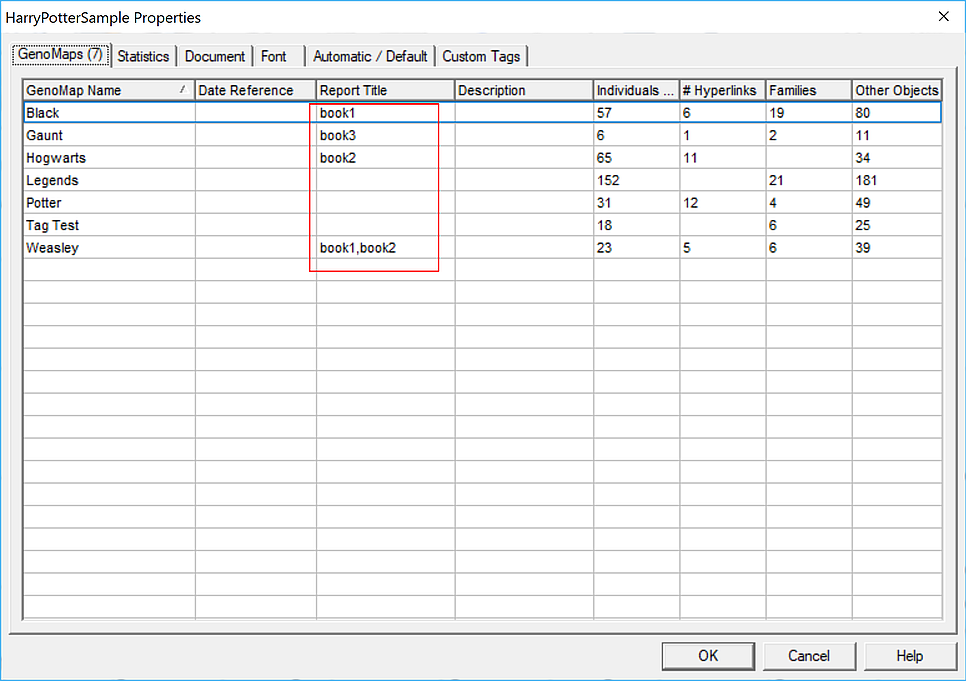Click individuals count 23 for Weasley
This screenshot has width=966, height=681.
tap(604, 248)
